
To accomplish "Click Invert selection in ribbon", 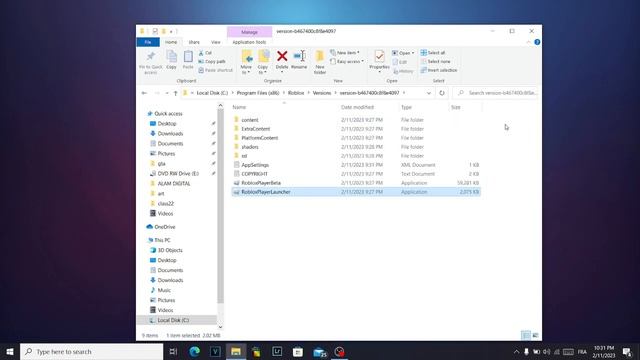I will [x=439, y=70].
